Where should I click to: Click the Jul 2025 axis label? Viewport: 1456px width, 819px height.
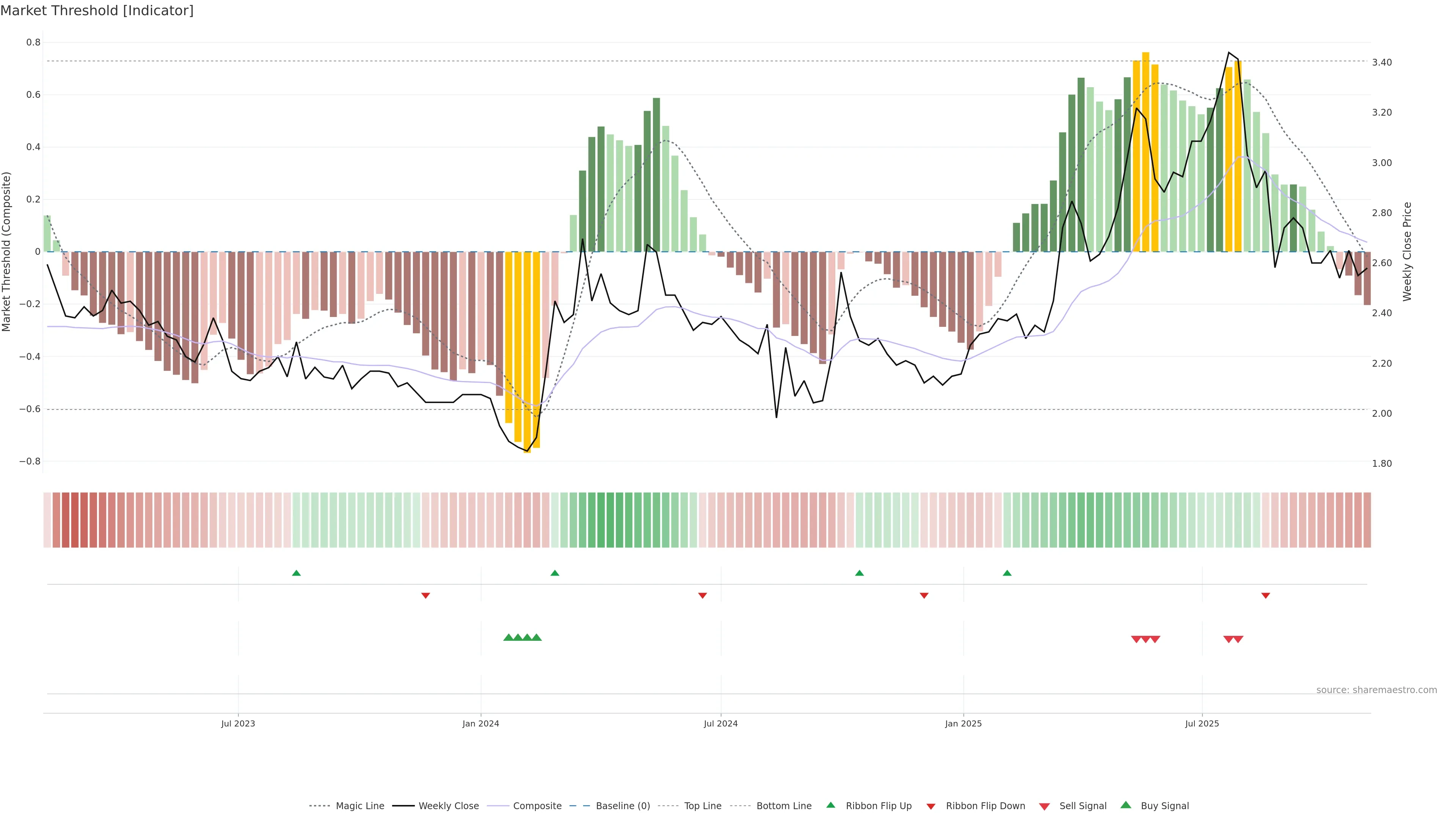[1202, 723]
